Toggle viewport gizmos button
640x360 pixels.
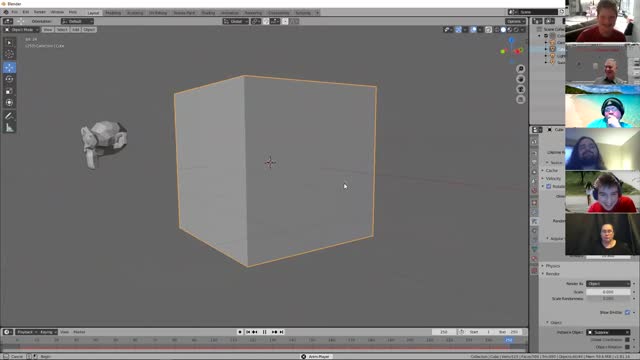pos(458,30)
